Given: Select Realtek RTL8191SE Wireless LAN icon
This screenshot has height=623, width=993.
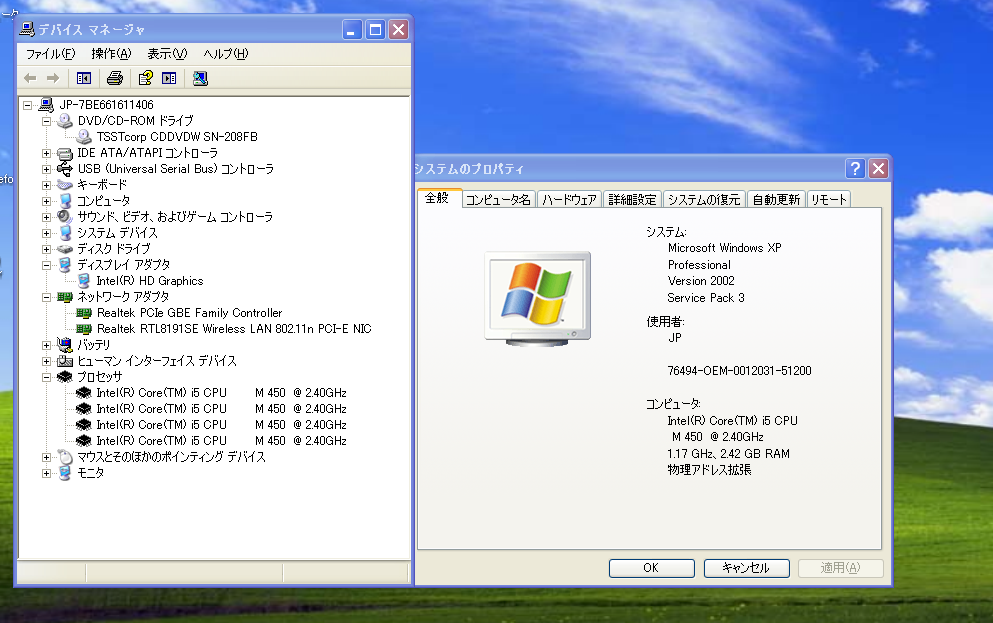Looking at the screenshot, I should coord(84,329).
